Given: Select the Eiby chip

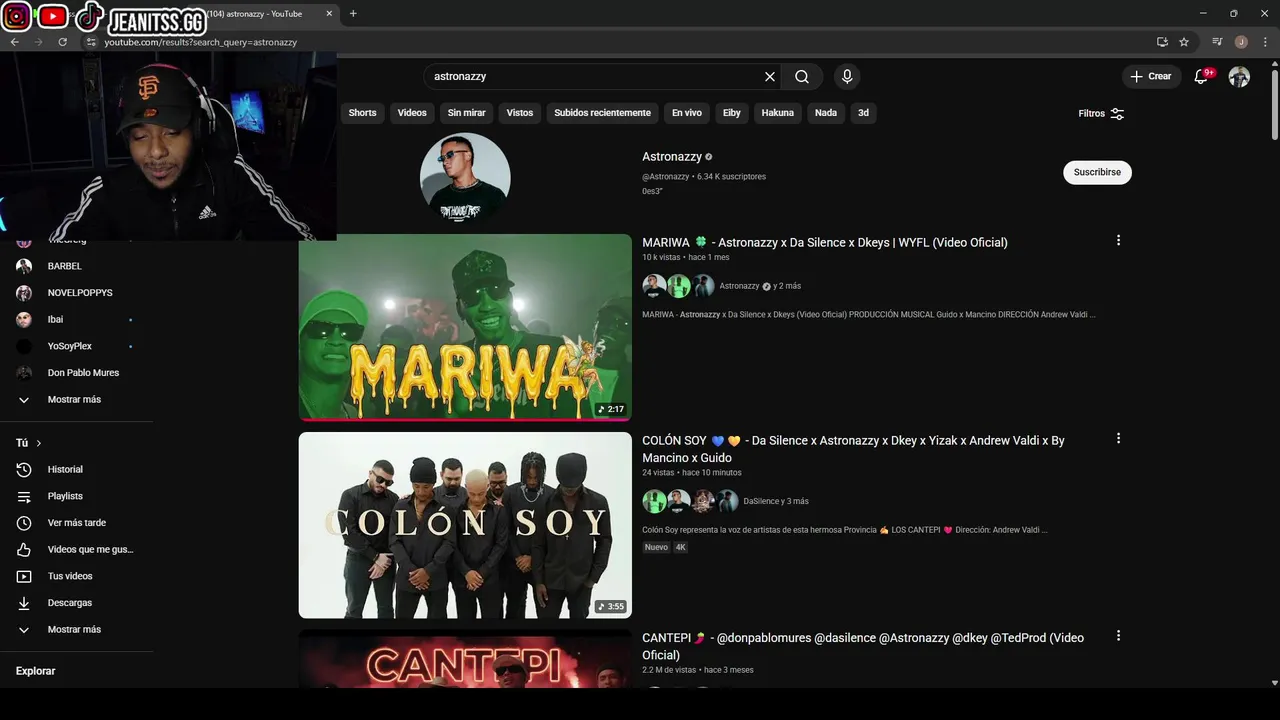Looking at the screenshot, I should tap(732, 113).
